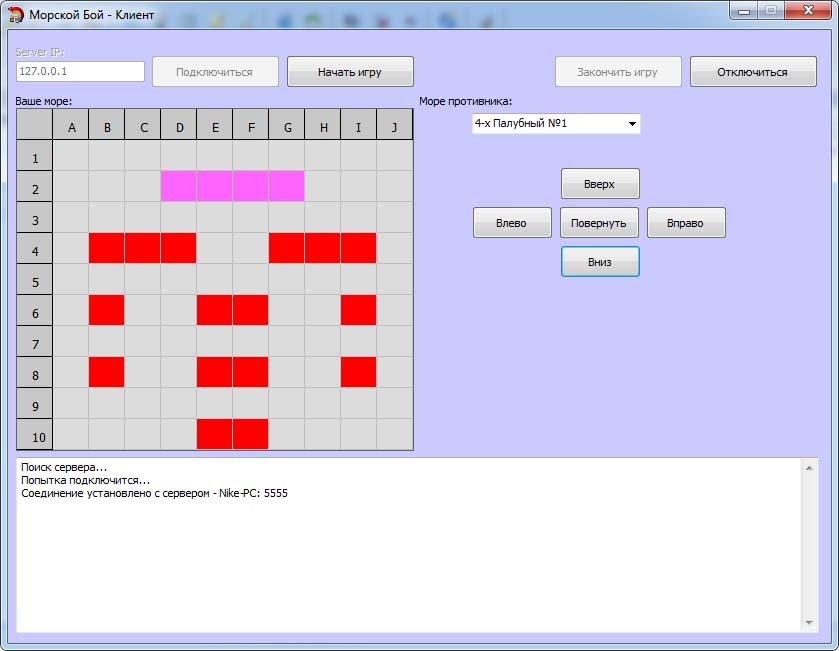
Task: Click red ship cell F10
Action: (x=250, y=434)
